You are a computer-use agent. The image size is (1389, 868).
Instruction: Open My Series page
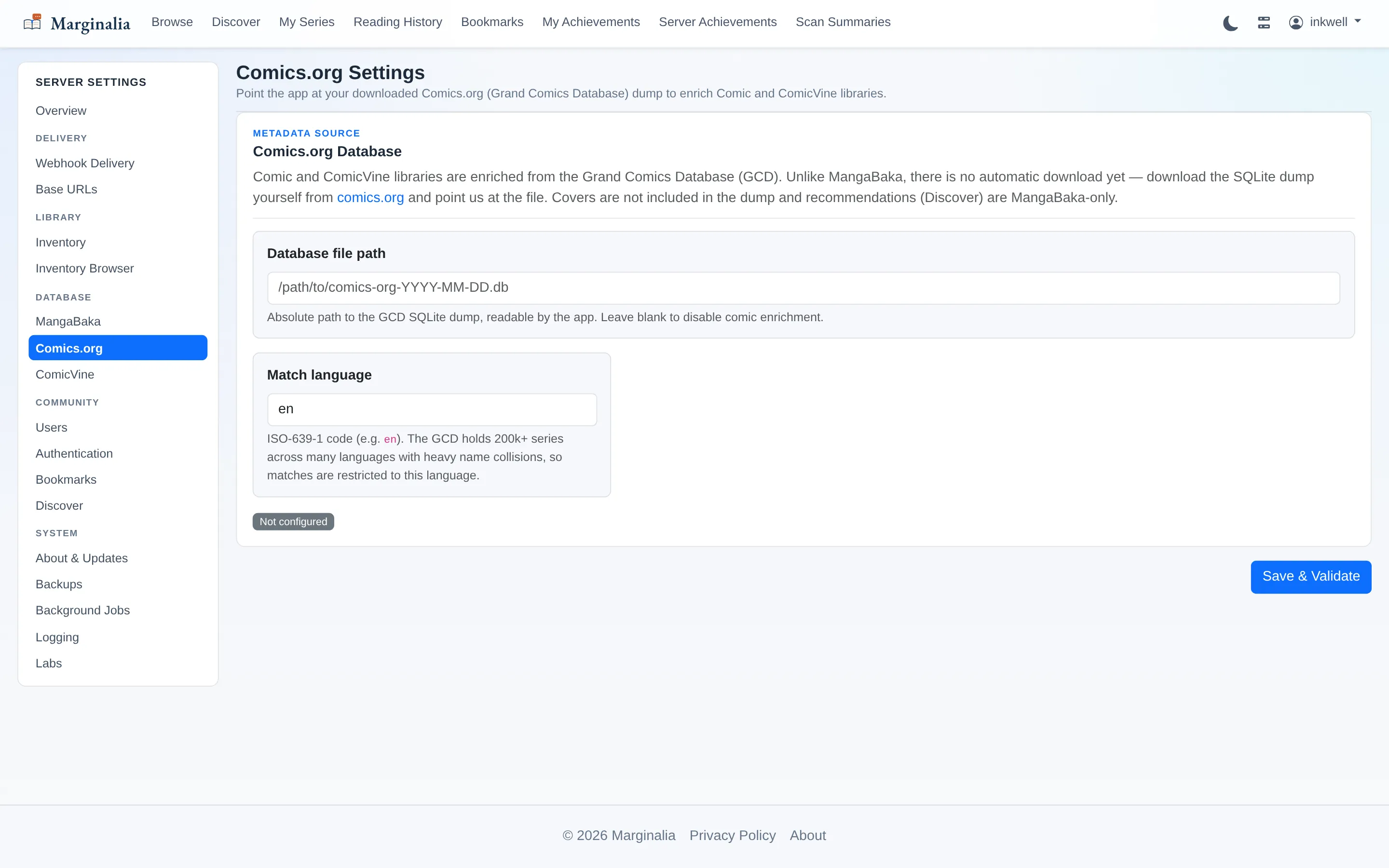[x=307, y=22]
